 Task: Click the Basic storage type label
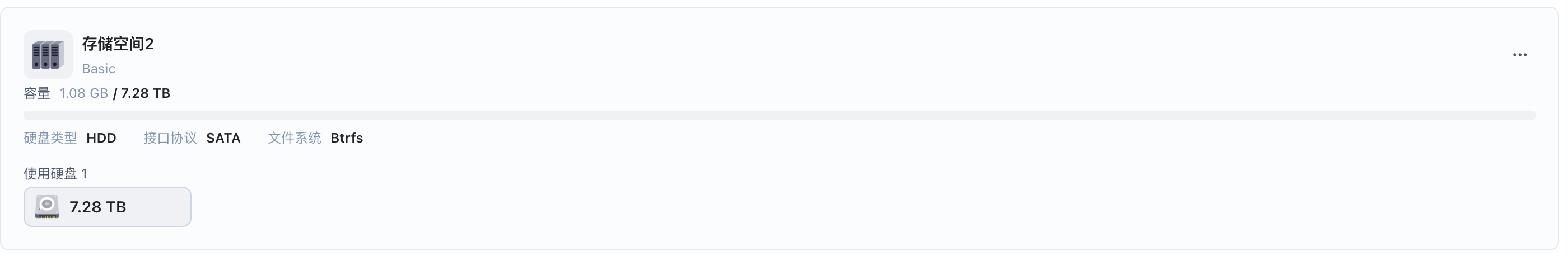pyautogui.click(x=99, y=69)
